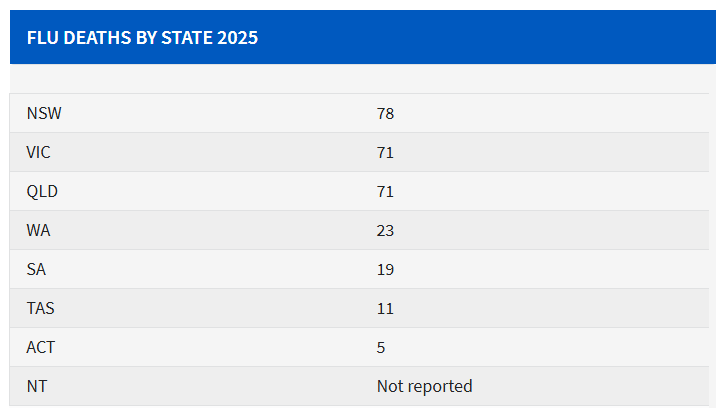Screen dimensions: 724x408
Task: Select the NT state label
Action: click(x=36, y=387)
